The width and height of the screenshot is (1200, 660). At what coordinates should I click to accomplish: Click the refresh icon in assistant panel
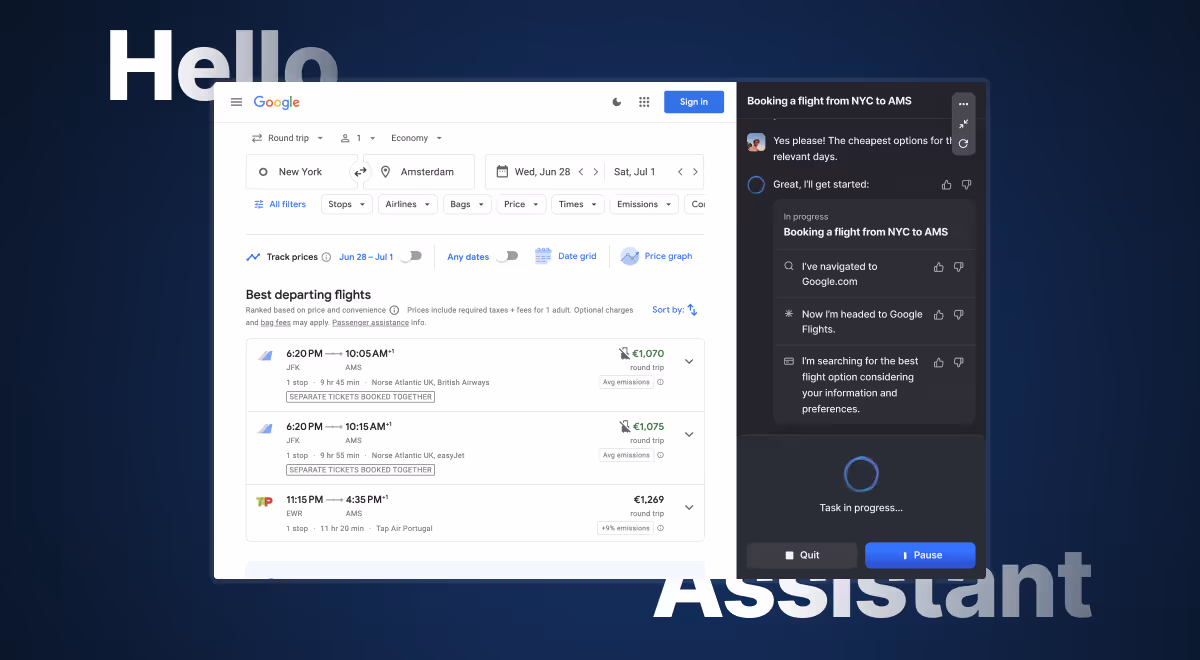tap(963, 144)
